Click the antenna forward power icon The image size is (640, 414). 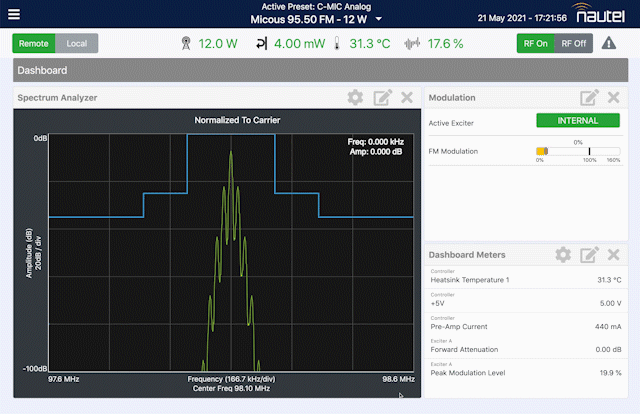(186, 43)
